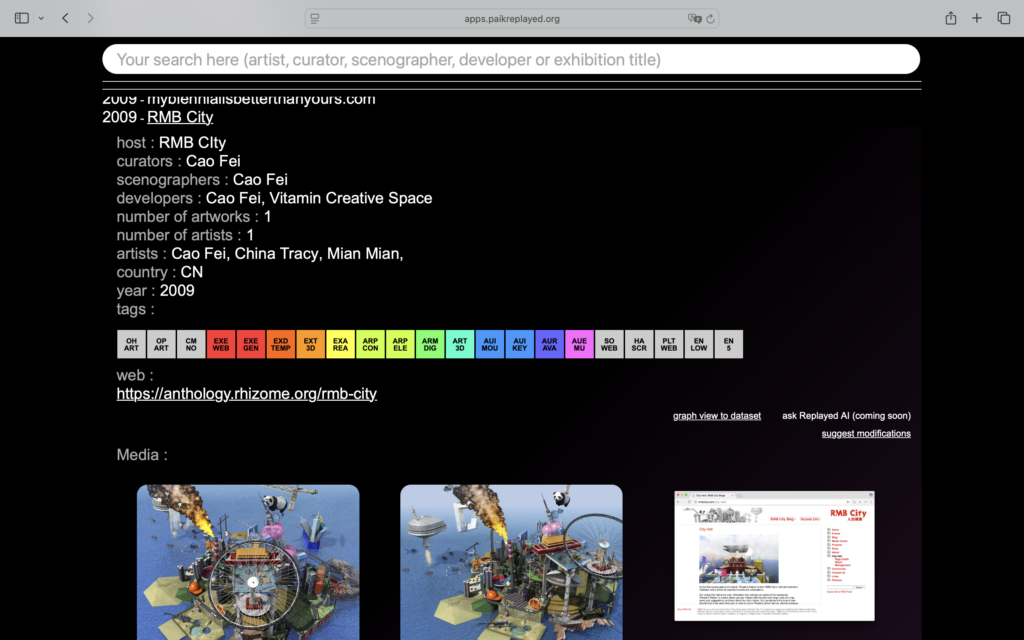Click the exhibition search field
The image size is (1024, 640).
click(511, 59)
